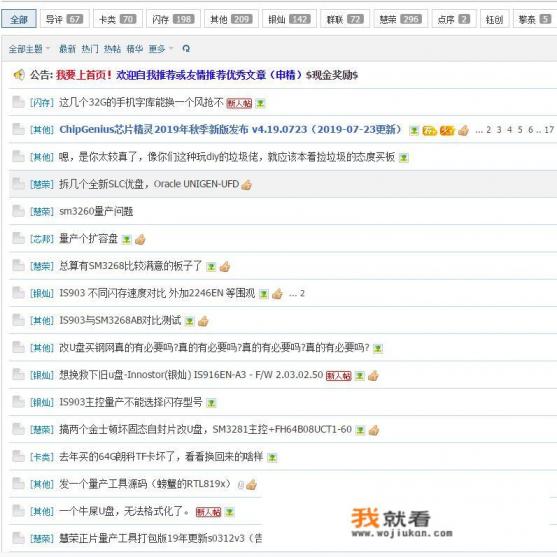
Task: Click thumbs-up icon on the ChipGenius thread
Action: [x=463, y=130]
